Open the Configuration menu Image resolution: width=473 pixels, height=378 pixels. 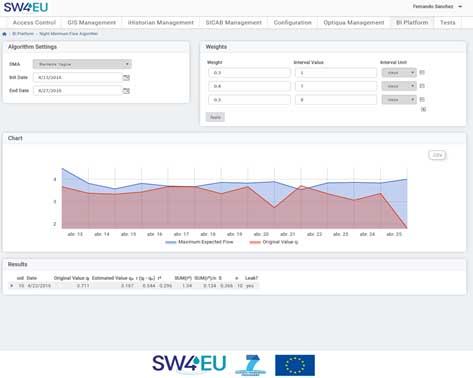[x=293, y=23]
